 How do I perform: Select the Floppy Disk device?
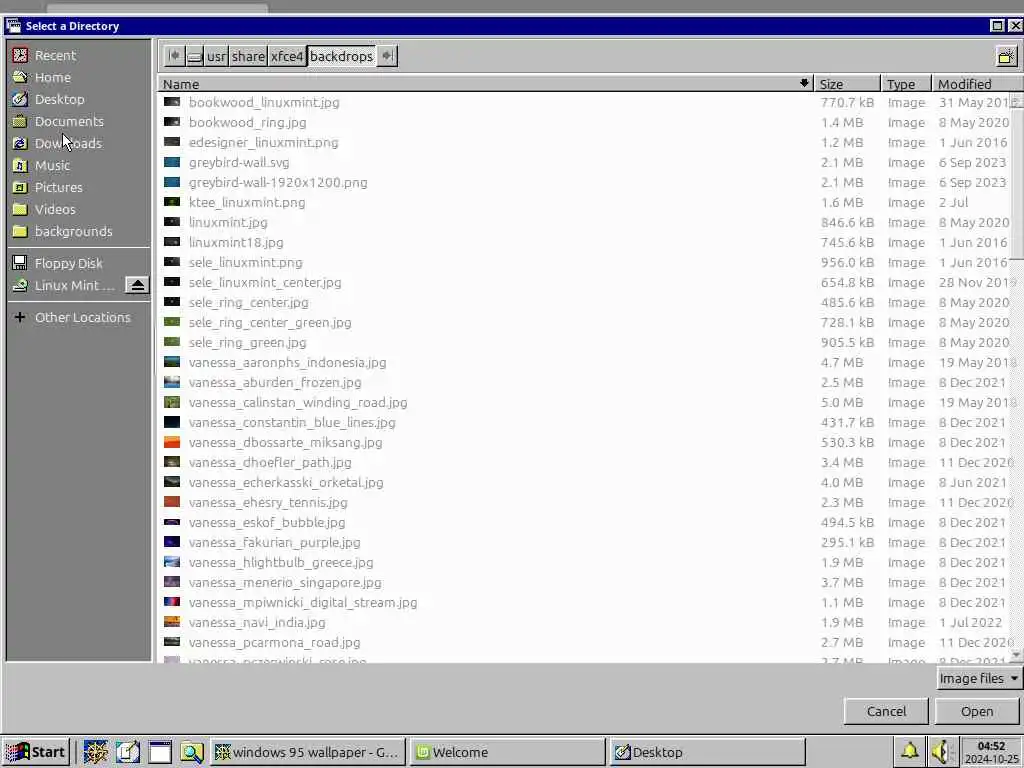pos(78,263)
